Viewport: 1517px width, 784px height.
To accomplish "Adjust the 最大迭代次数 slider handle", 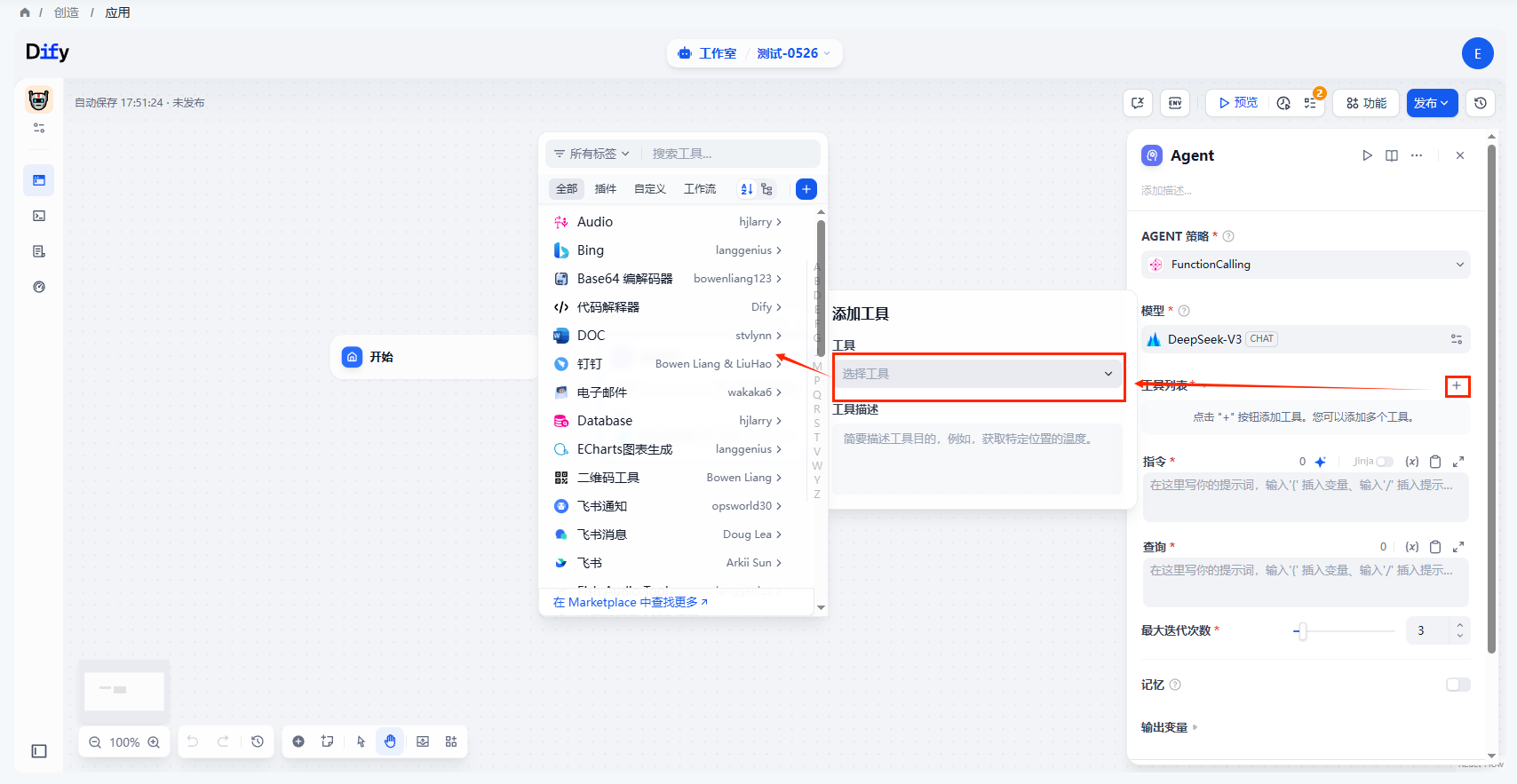I will (1302, 631).
